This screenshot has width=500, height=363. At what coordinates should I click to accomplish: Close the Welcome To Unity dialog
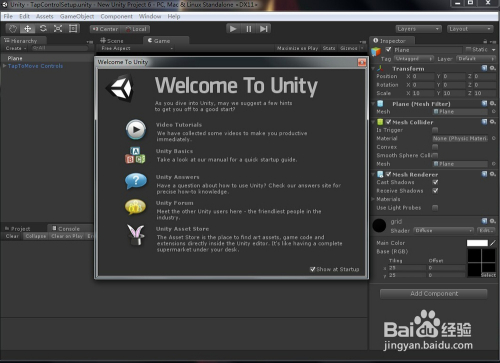[362, 62]
